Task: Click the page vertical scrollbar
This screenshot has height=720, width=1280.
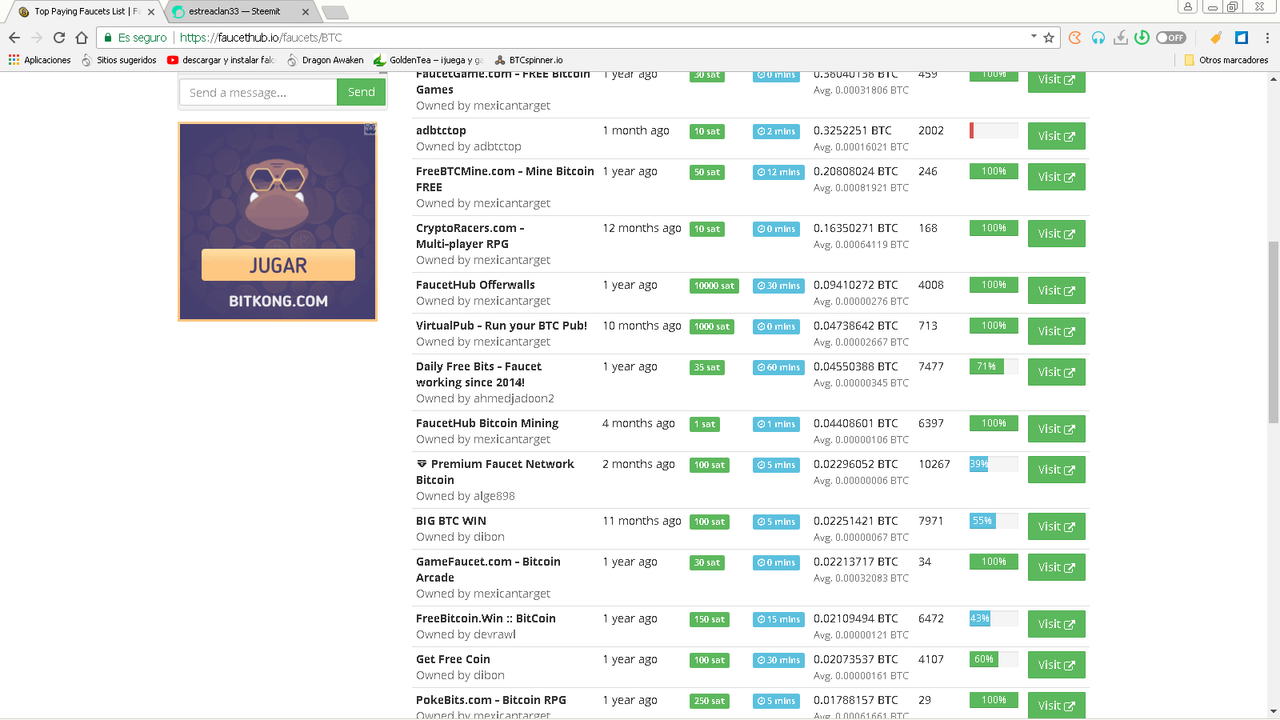Action: (x=1273, y=333)
